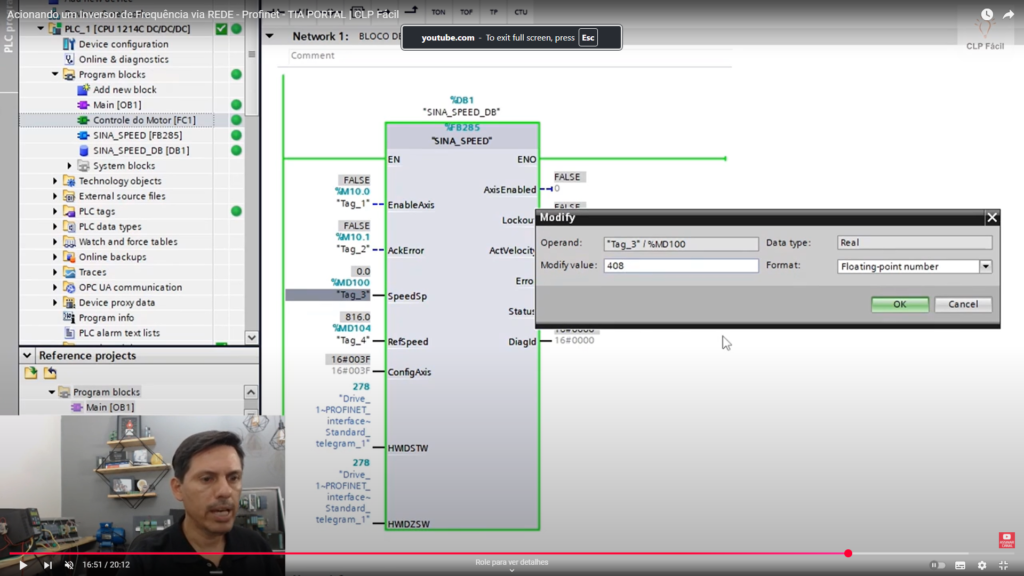Exit full screen using the player icon
1024x576 pixels.
[1004, 566]
